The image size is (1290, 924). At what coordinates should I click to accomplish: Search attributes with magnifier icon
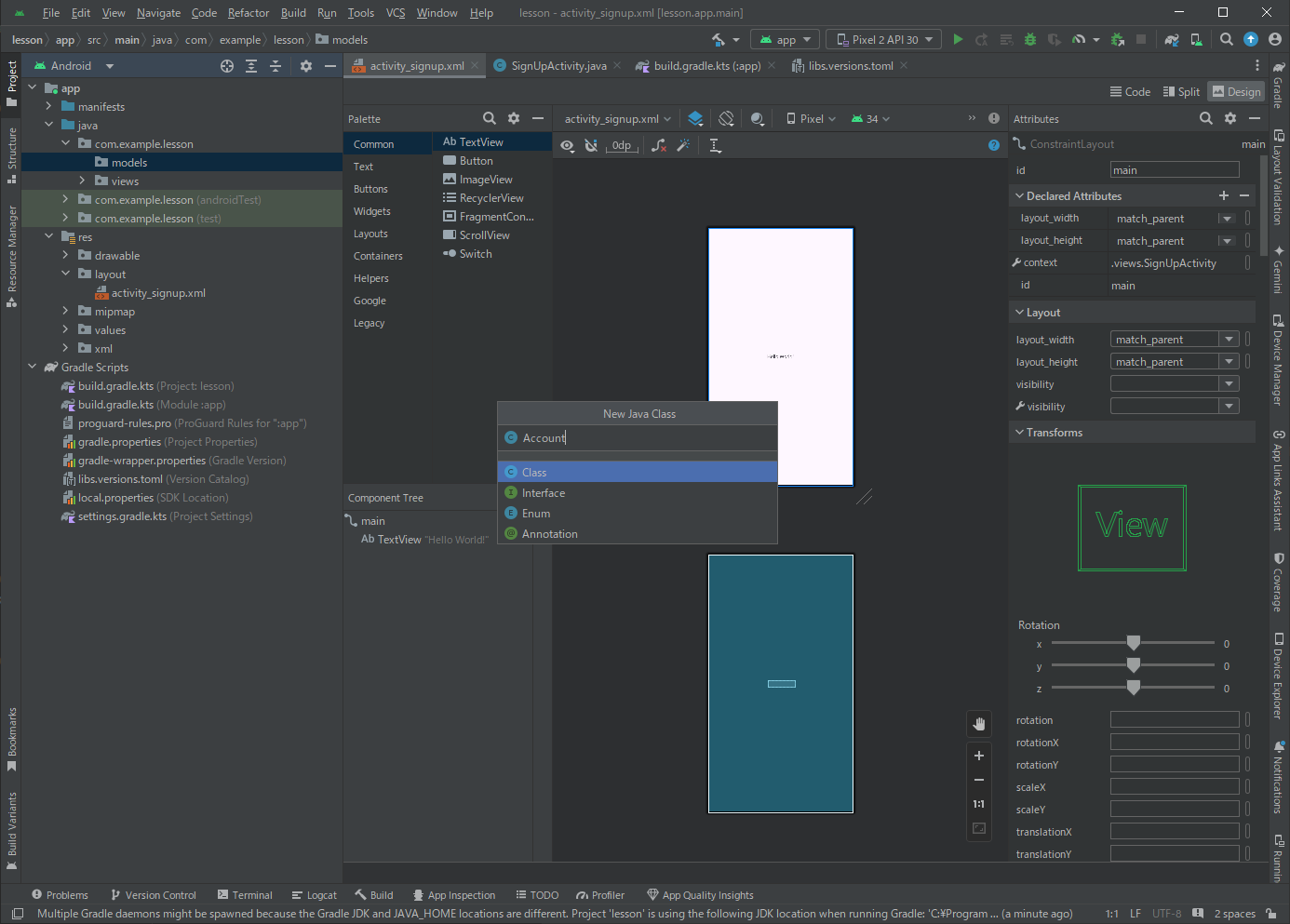click(x=1206, y=118)
